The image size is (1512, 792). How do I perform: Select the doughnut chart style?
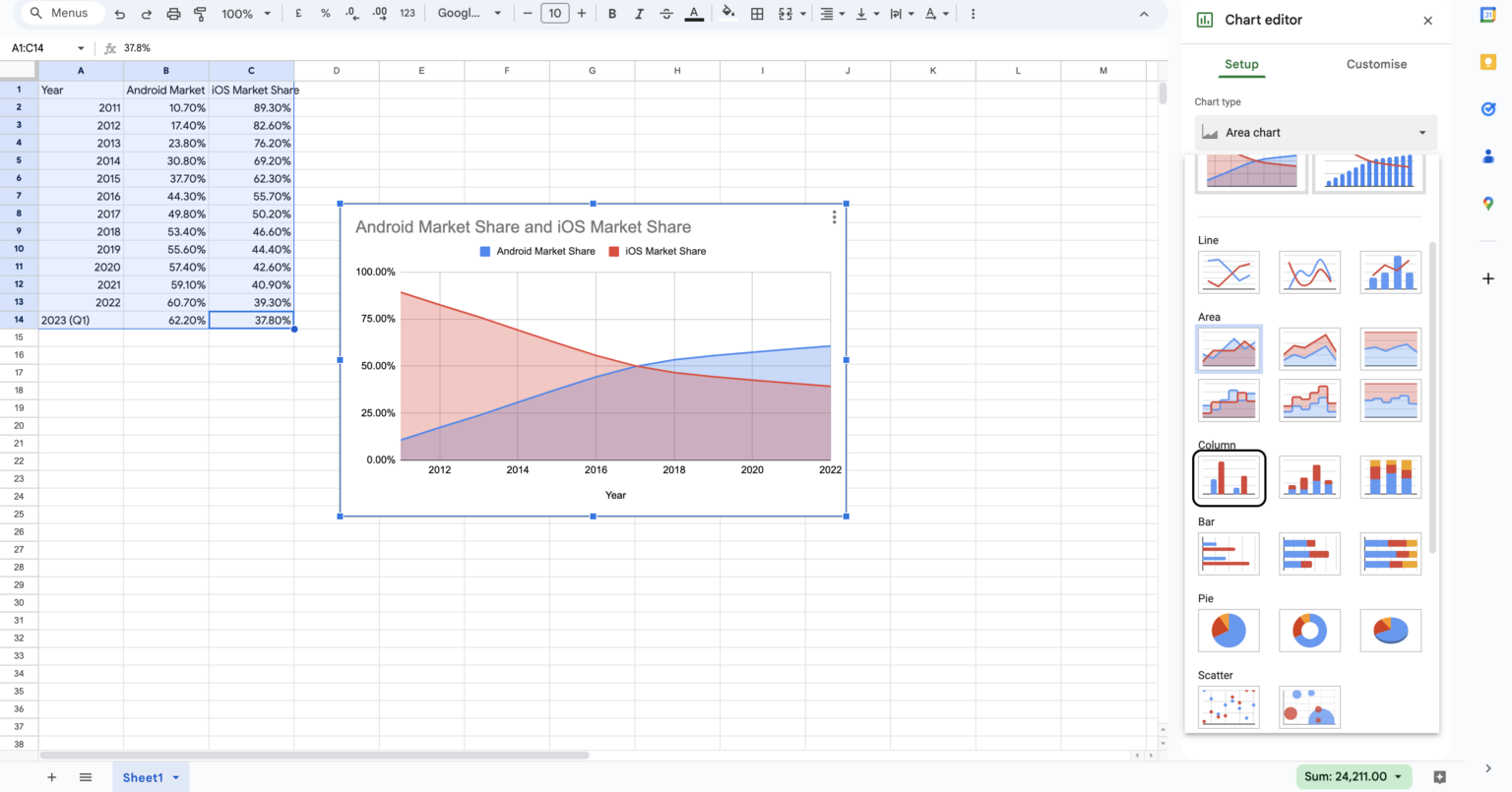(x=1309, y=631)
